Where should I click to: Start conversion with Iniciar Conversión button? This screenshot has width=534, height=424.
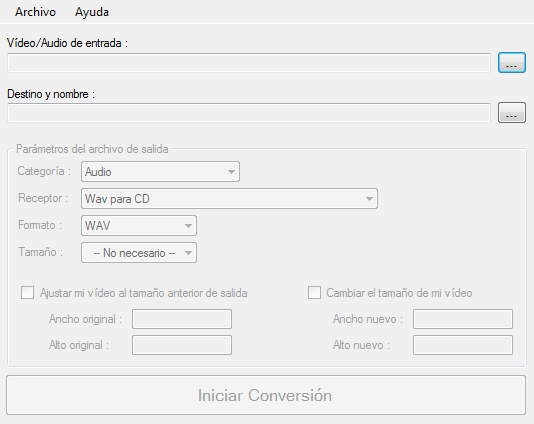tap(266, 395)
